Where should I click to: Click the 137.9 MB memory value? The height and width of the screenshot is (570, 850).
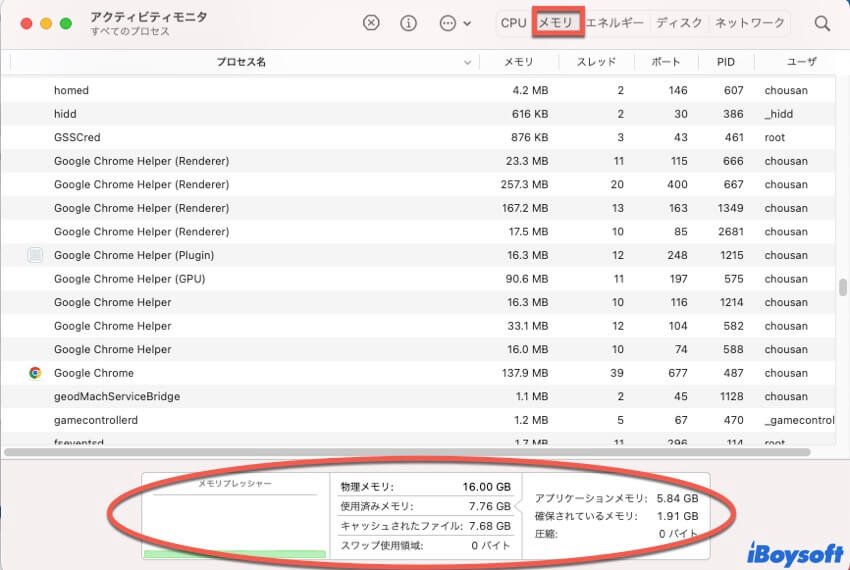click(x=525, y=373)
